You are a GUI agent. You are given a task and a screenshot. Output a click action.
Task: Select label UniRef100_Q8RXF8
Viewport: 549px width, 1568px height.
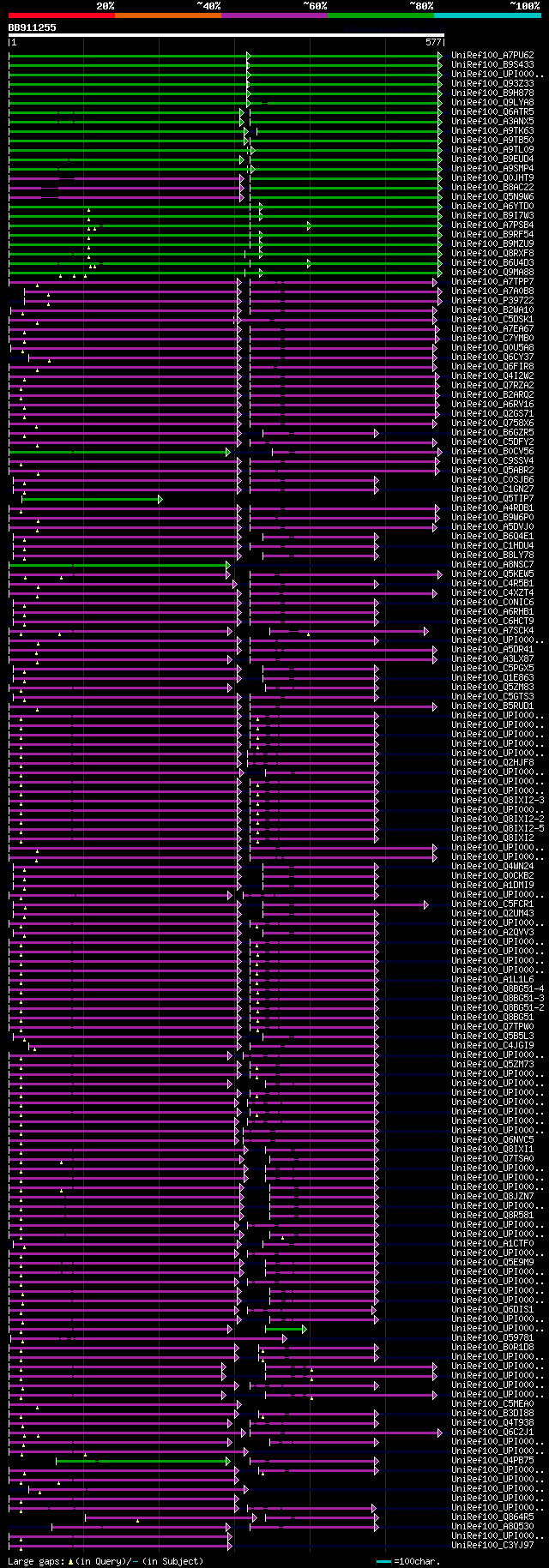pos(492,254)
